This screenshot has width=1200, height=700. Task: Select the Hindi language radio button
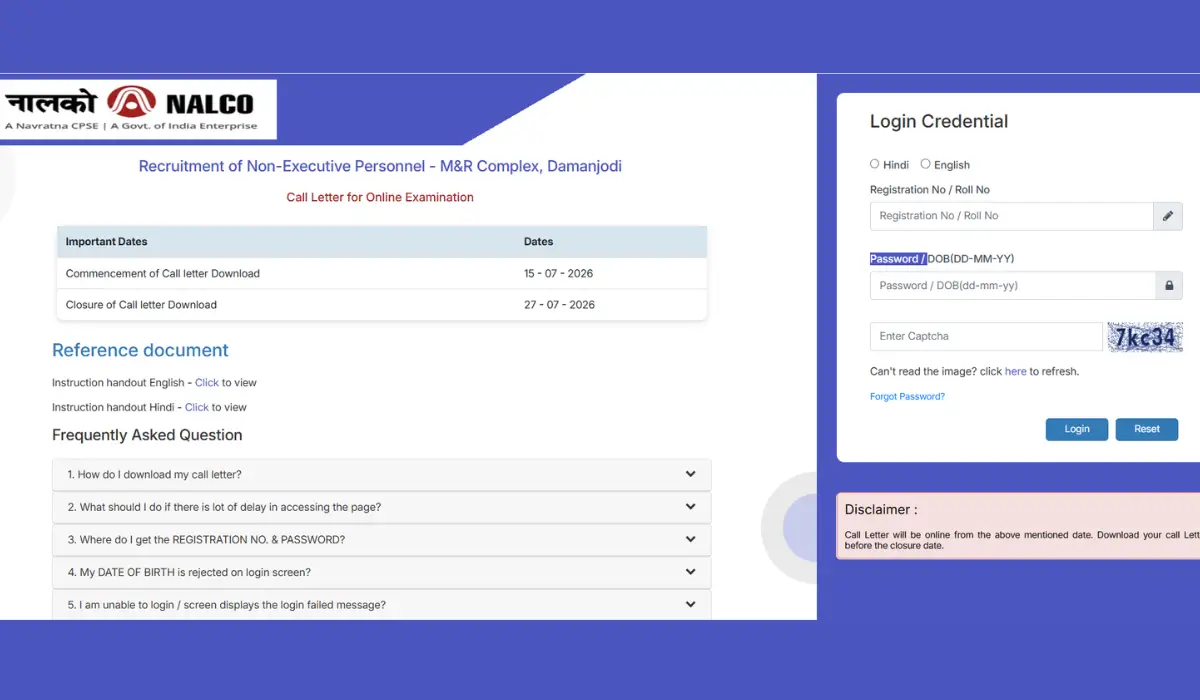tap(875, 164)
